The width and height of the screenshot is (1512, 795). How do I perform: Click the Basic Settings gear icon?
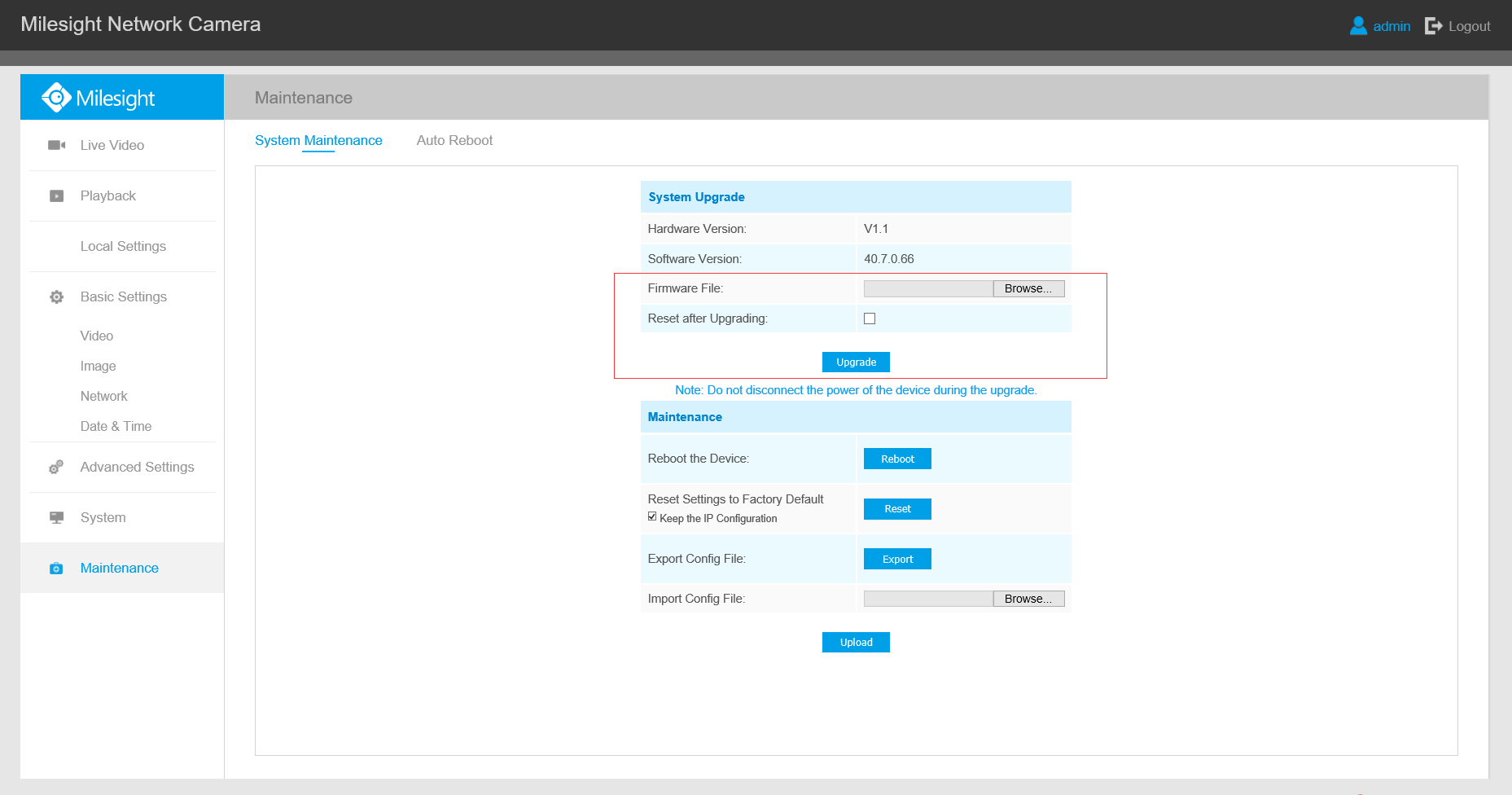(56, 297)
